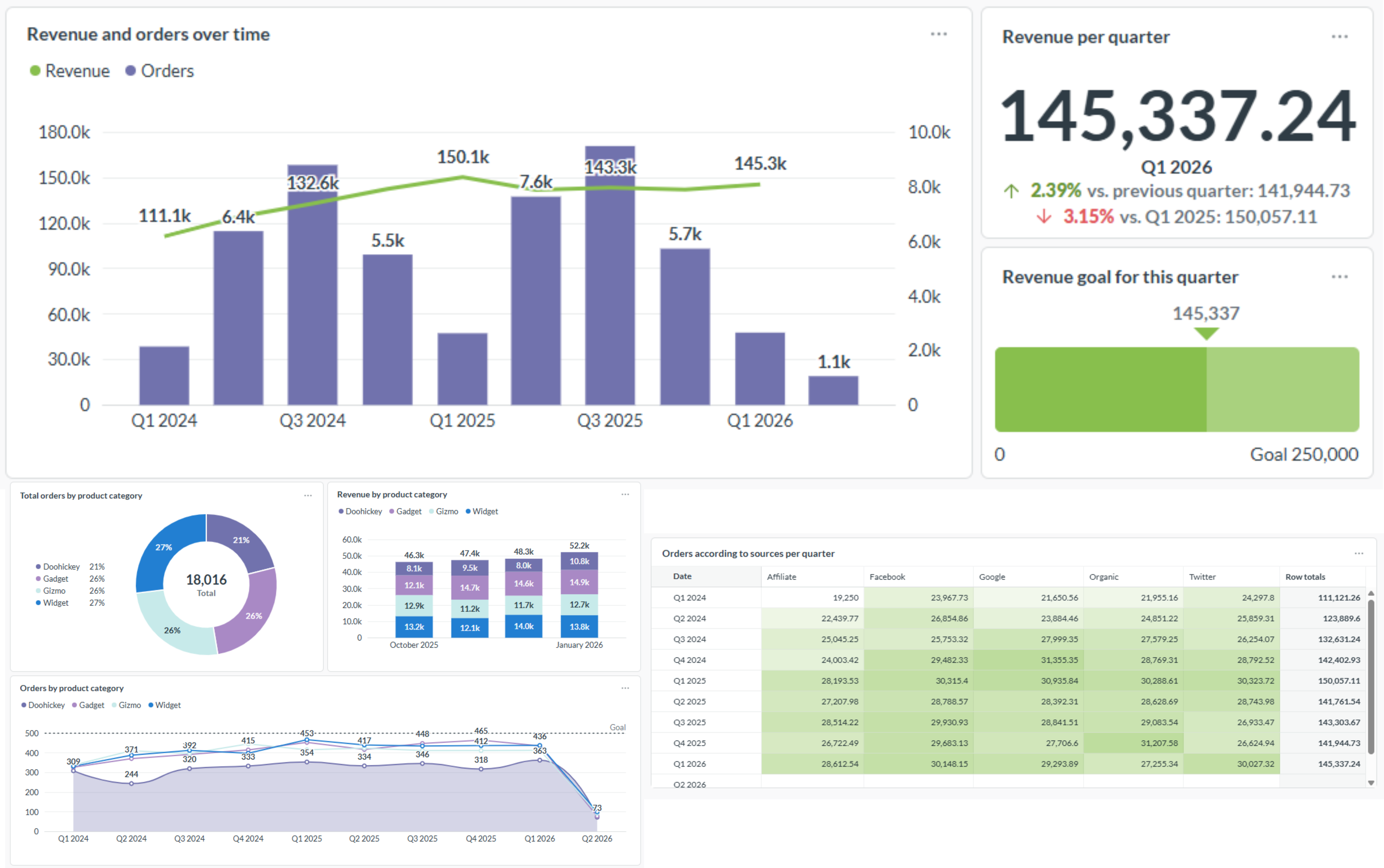Viewport: 1384px width, 868px height.
Task: Toggle Widget in the Revenue by product category legend
Action: [482, 511]
